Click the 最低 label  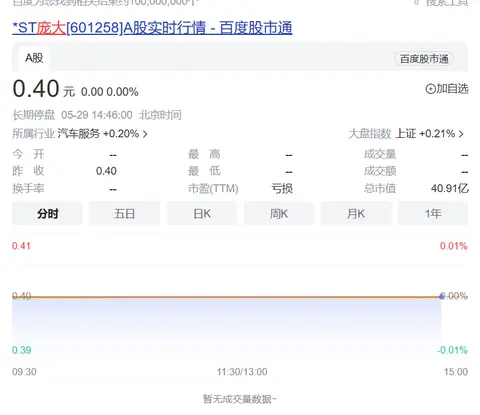tap(204, 171)
